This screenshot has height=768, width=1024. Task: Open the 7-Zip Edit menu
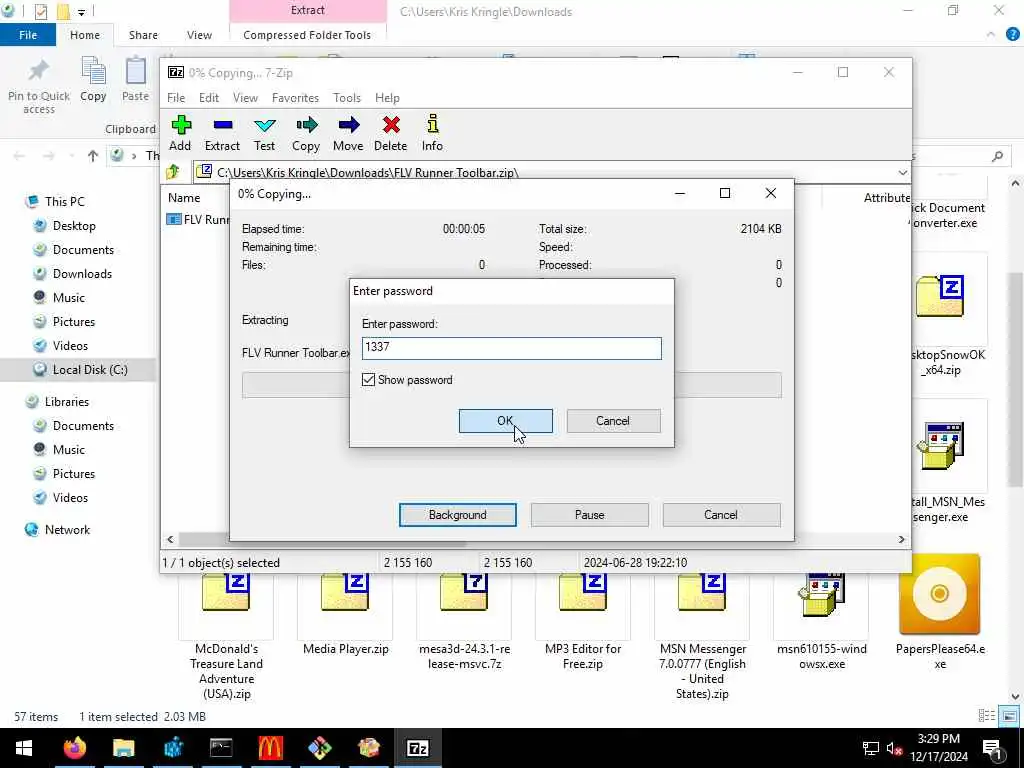point(209,98)
